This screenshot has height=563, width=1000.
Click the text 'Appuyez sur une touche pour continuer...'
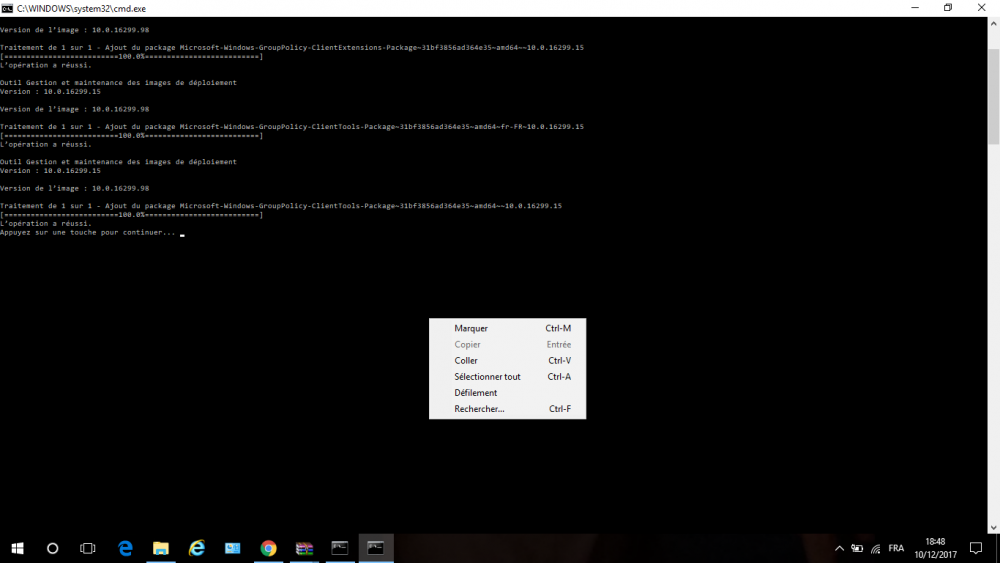(87, 233)
